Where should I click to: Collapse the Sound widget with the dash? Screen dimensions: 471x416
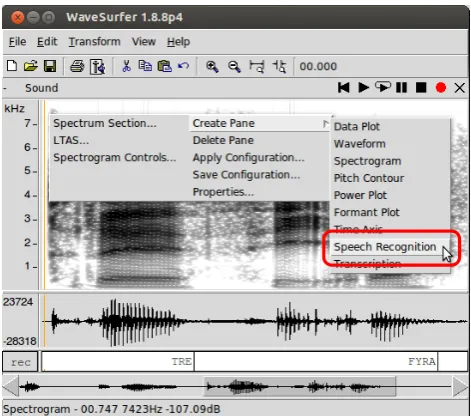[5, 88]
